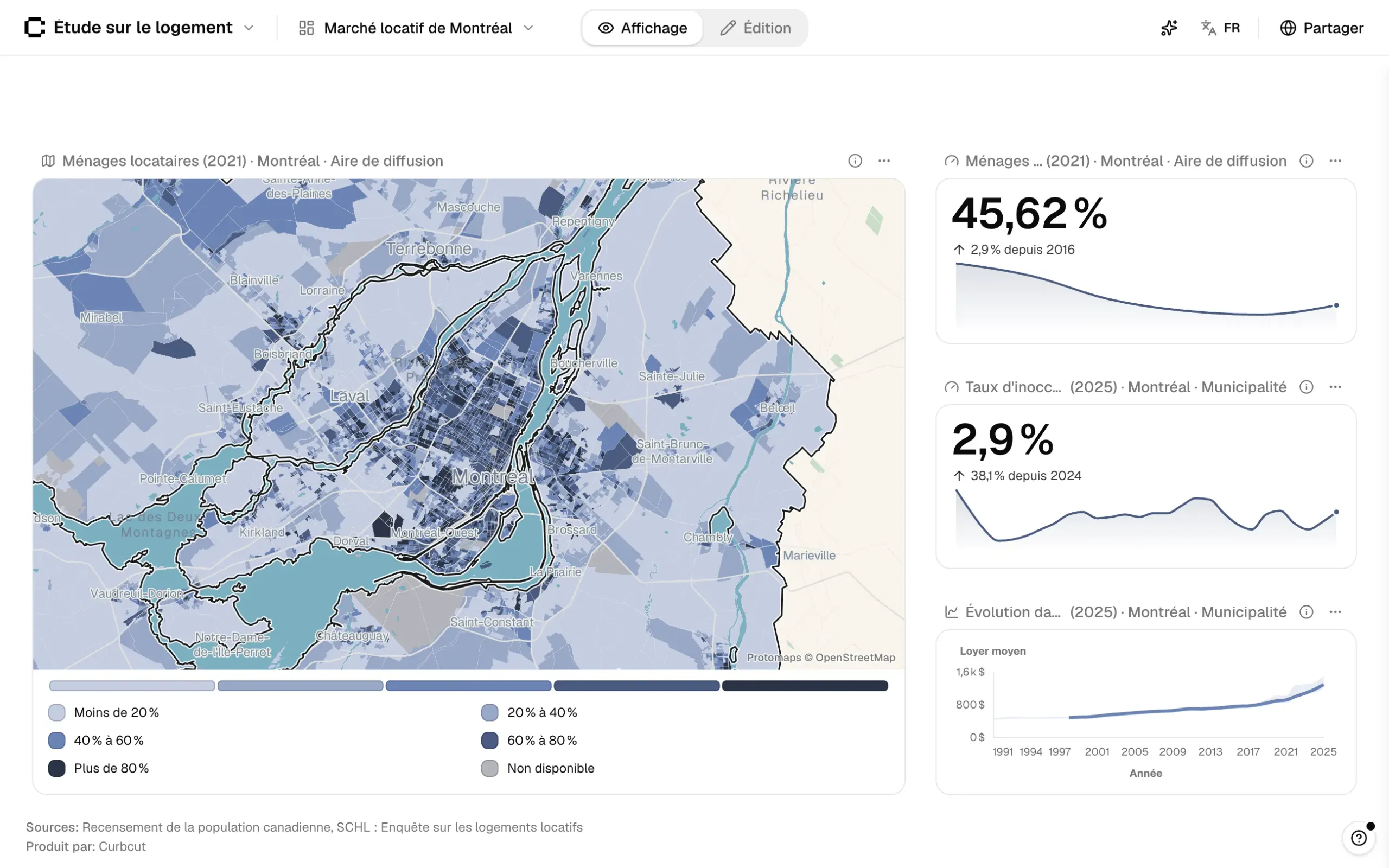Screen dimensions: 1389x868
Task: Click the Partager button
Action: coord(1321,28)
